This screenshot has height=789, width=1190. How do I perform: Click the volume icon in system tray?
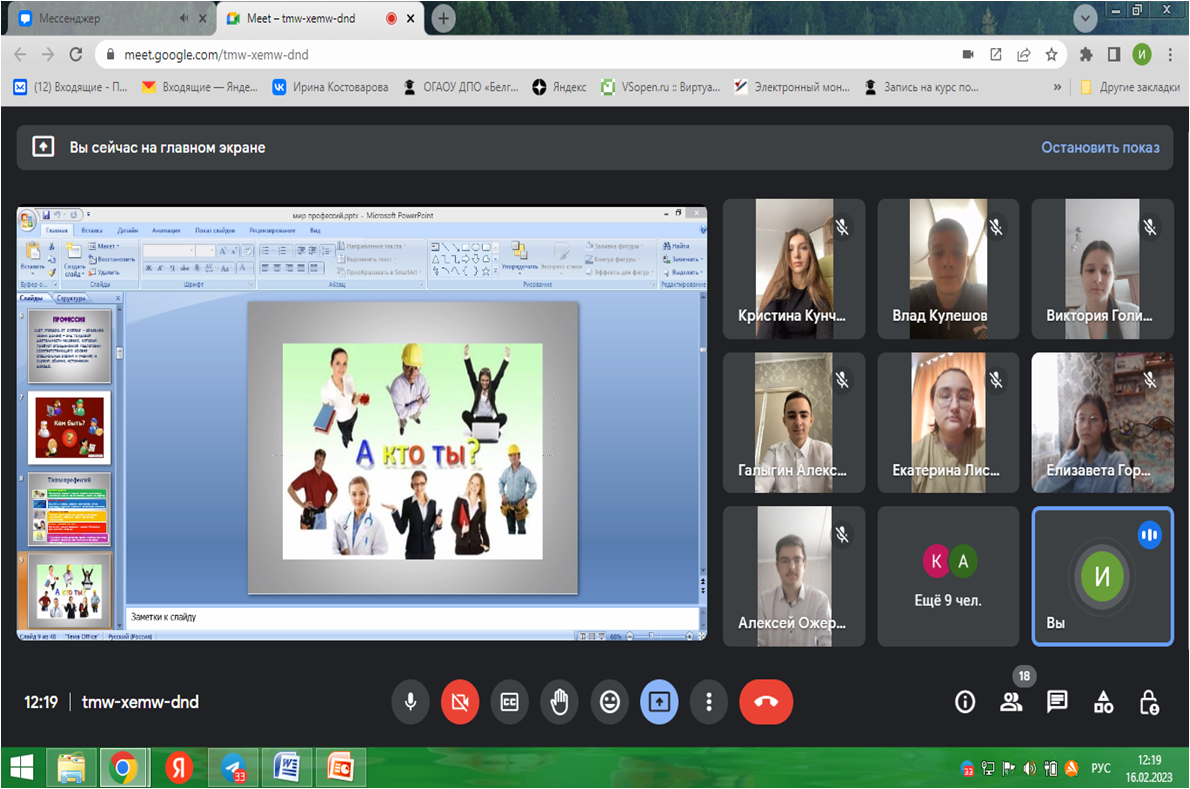coord(1030,769)
